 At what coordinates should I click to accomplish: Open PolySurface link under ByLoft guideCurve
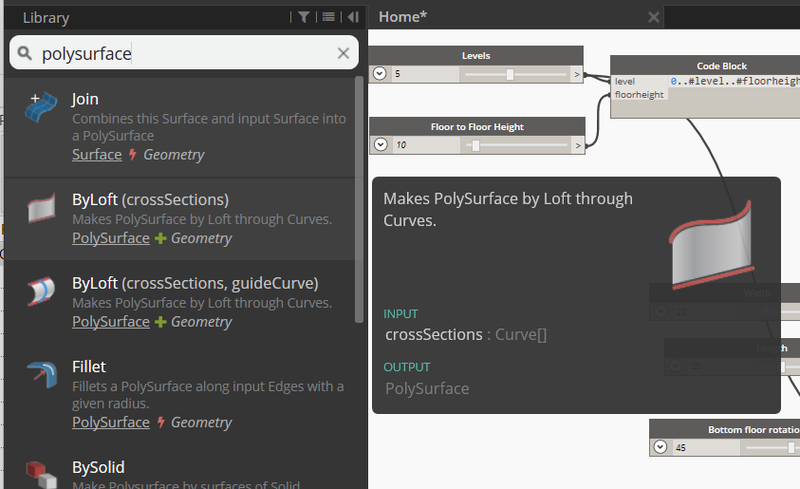click(111, 322)
